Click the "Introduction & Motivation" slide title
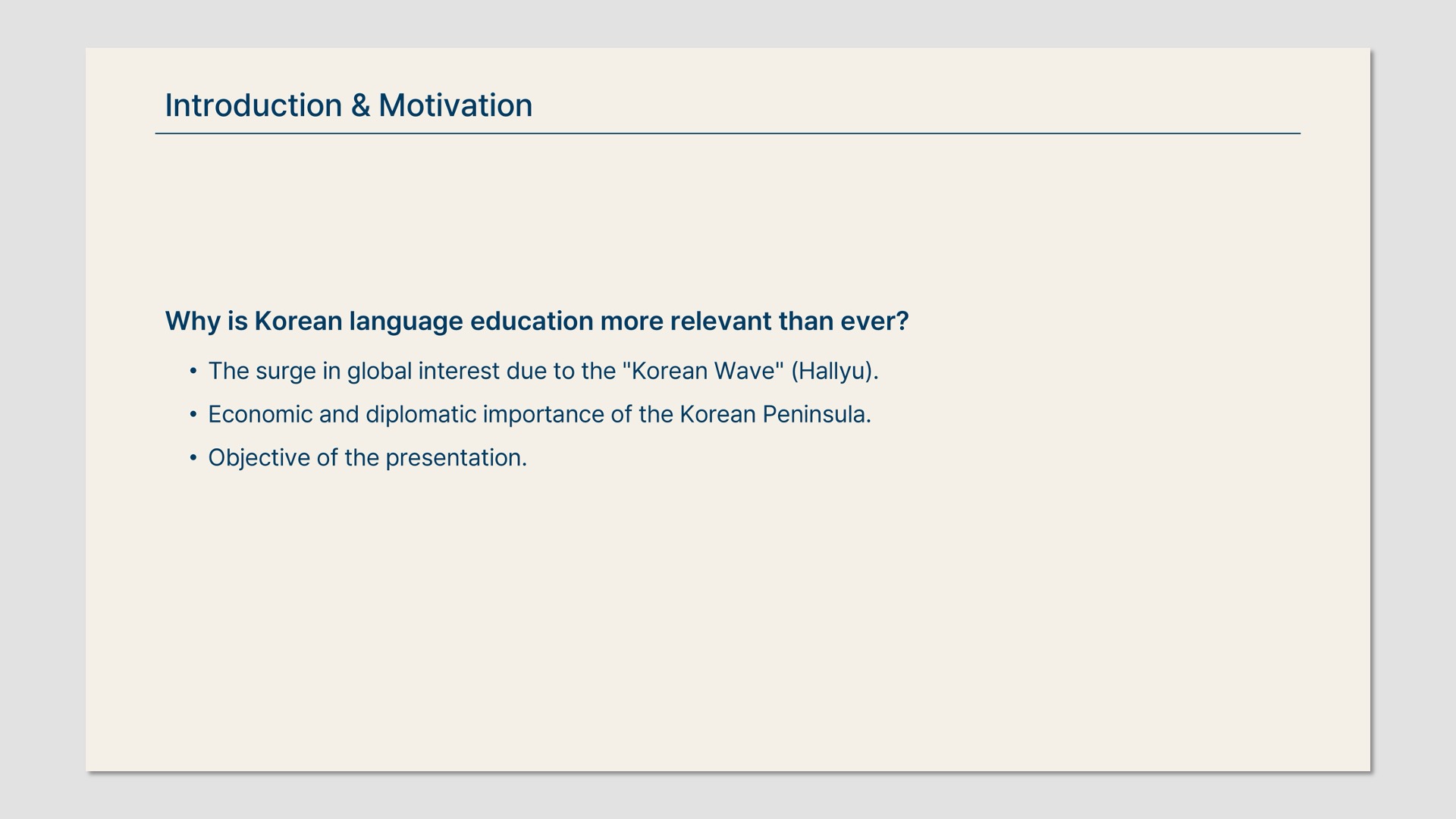 click(348, 105)
